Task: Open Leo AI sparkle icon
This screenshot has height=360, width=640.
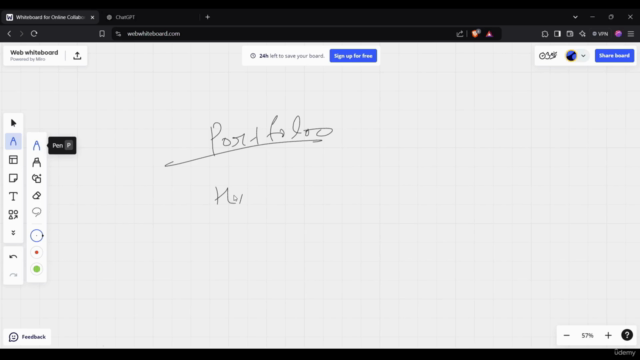Action: click(x=582, y=34)
